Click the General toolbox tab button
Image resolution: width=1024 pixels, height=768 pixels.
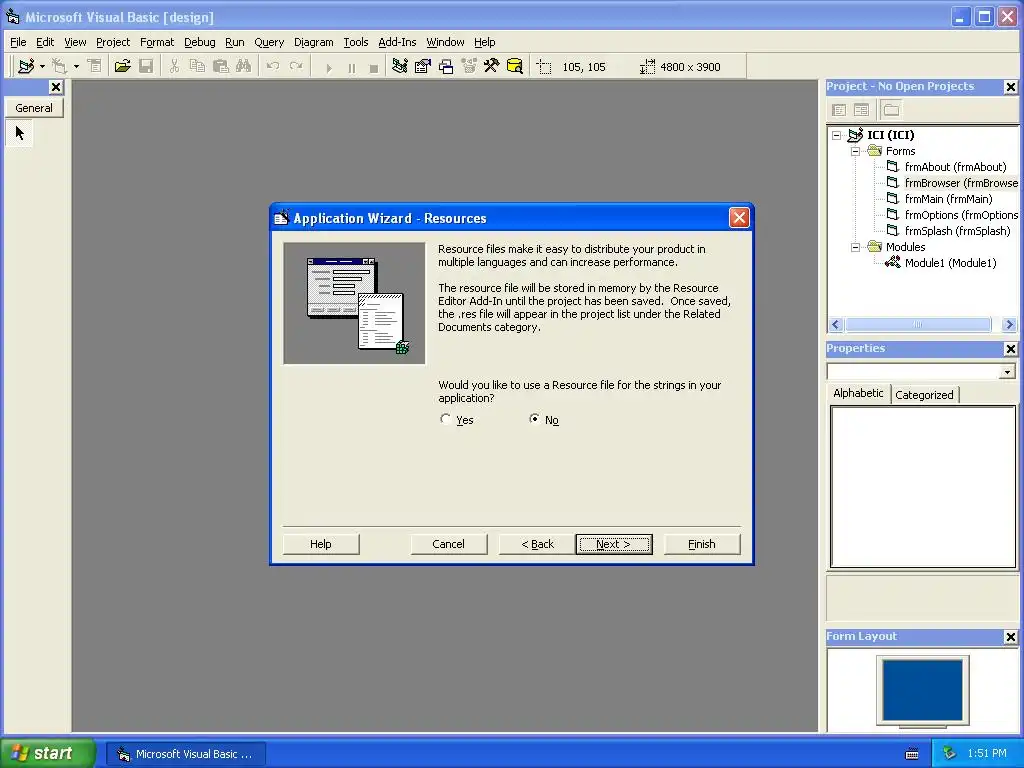tap(34, 108)
